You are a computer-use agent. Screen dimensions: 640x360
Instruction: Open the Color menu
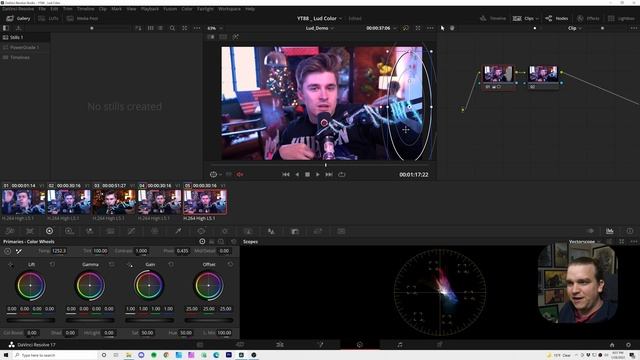pyautogui.click(x=187, y=9)
